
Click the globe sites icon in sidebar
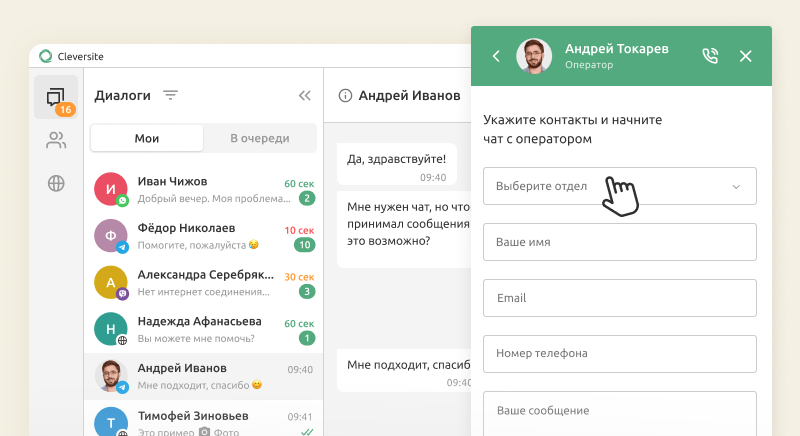click(56, 183)
